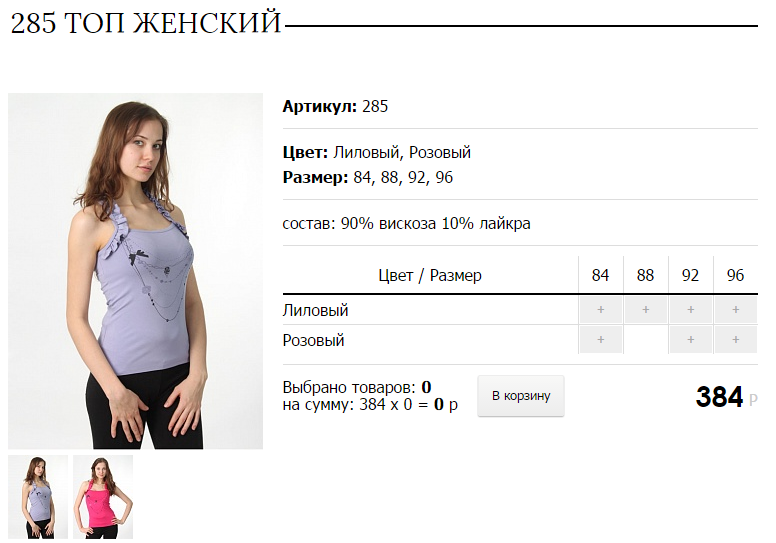Select the lilac top thumbnail
Viewport: 776px width, 543px height.
[38, 497]
